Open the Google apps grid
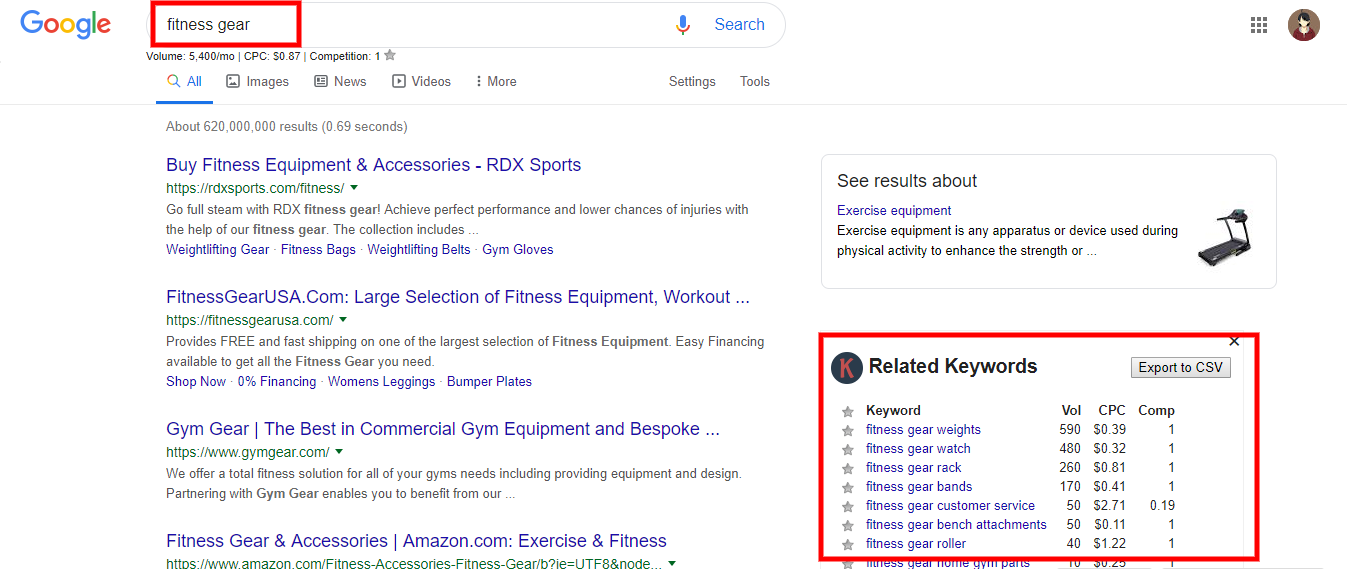 click(1259, 25)
